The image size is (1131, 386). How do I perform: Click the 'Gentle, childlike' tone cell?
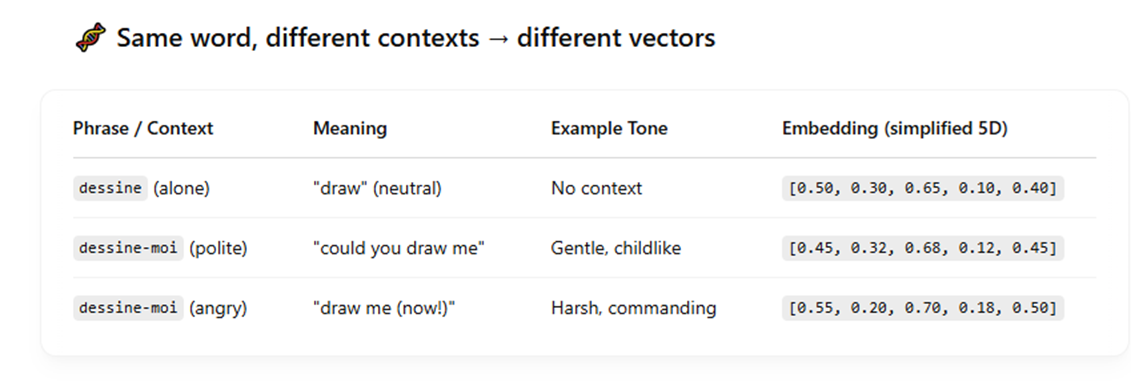point(616,248)
